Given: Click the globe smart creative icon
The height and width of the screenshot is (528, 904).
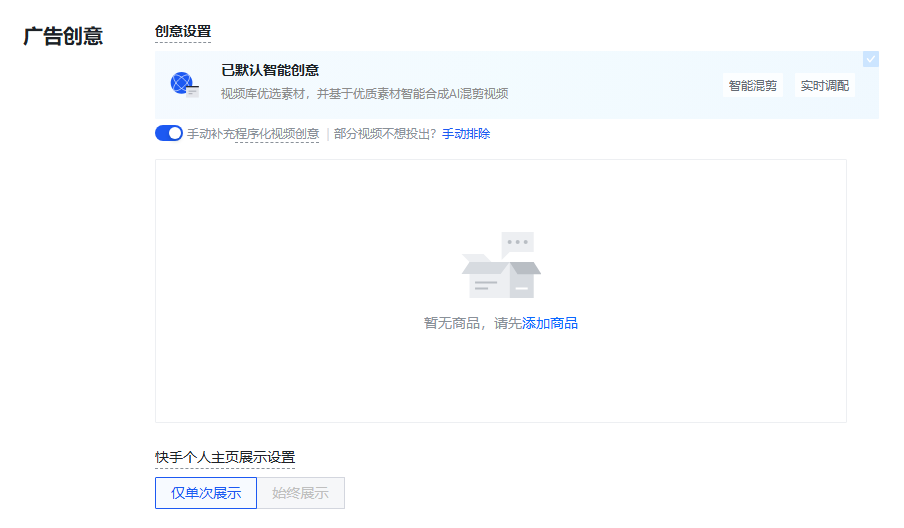Looking at the screenshot, I should tap(184, 85).
